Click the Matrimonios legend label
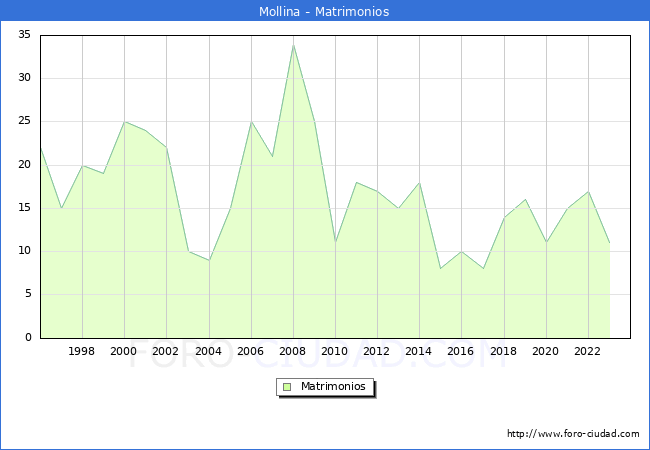 tap(333, 387)
